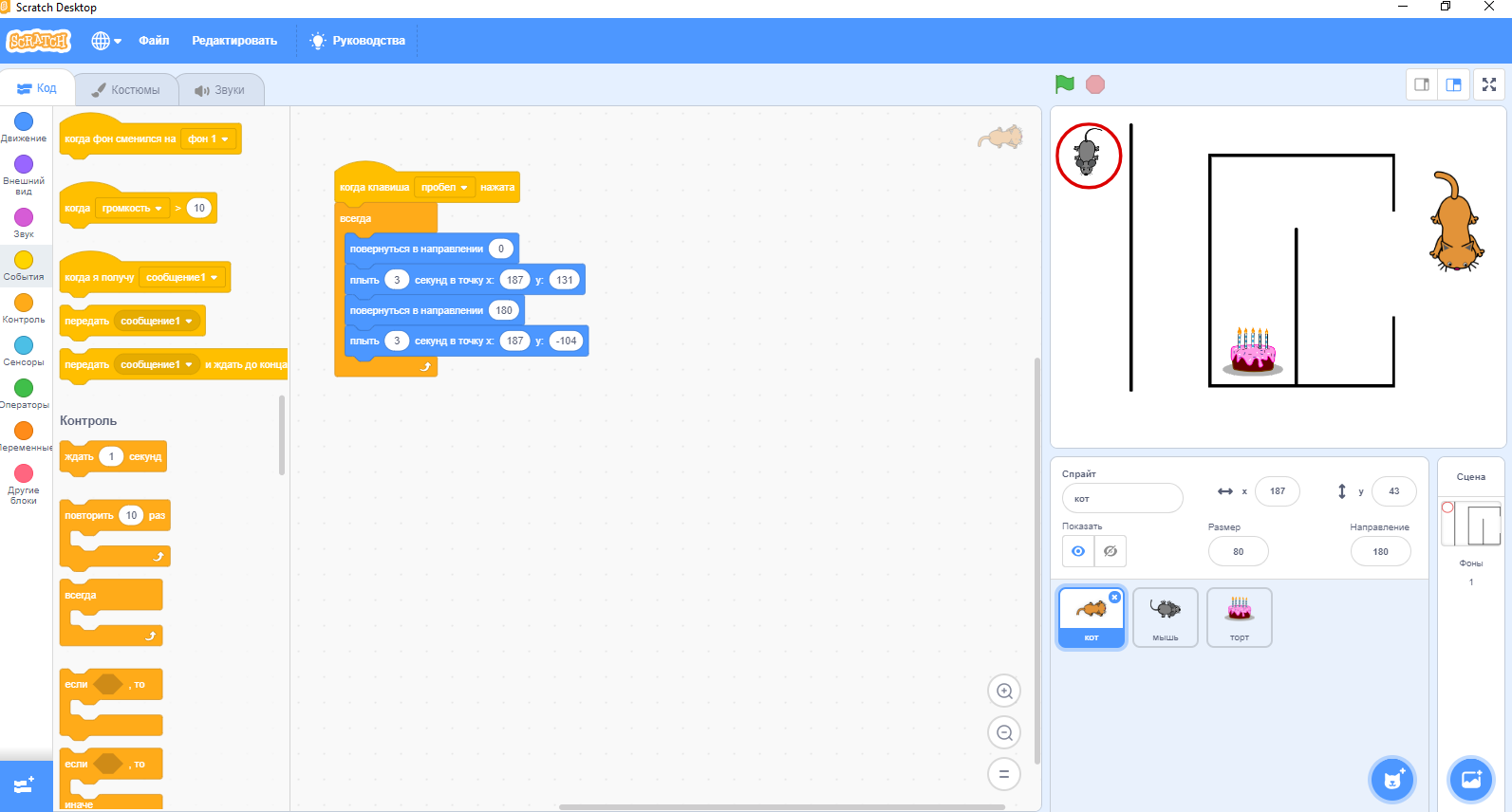Screen dimensions: 1512x812
Task: Show the sprite with the eye toggle
Action: click(1078, 551)
